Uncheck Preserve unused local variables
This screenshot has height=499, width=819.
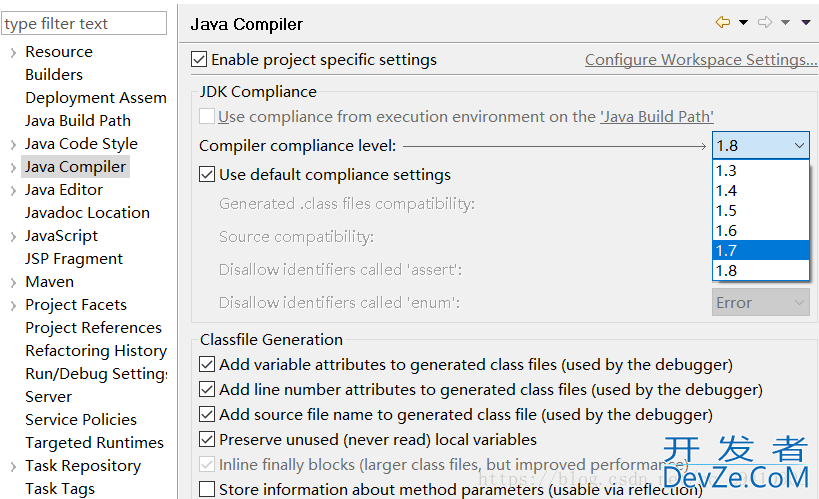click(207, 439)
